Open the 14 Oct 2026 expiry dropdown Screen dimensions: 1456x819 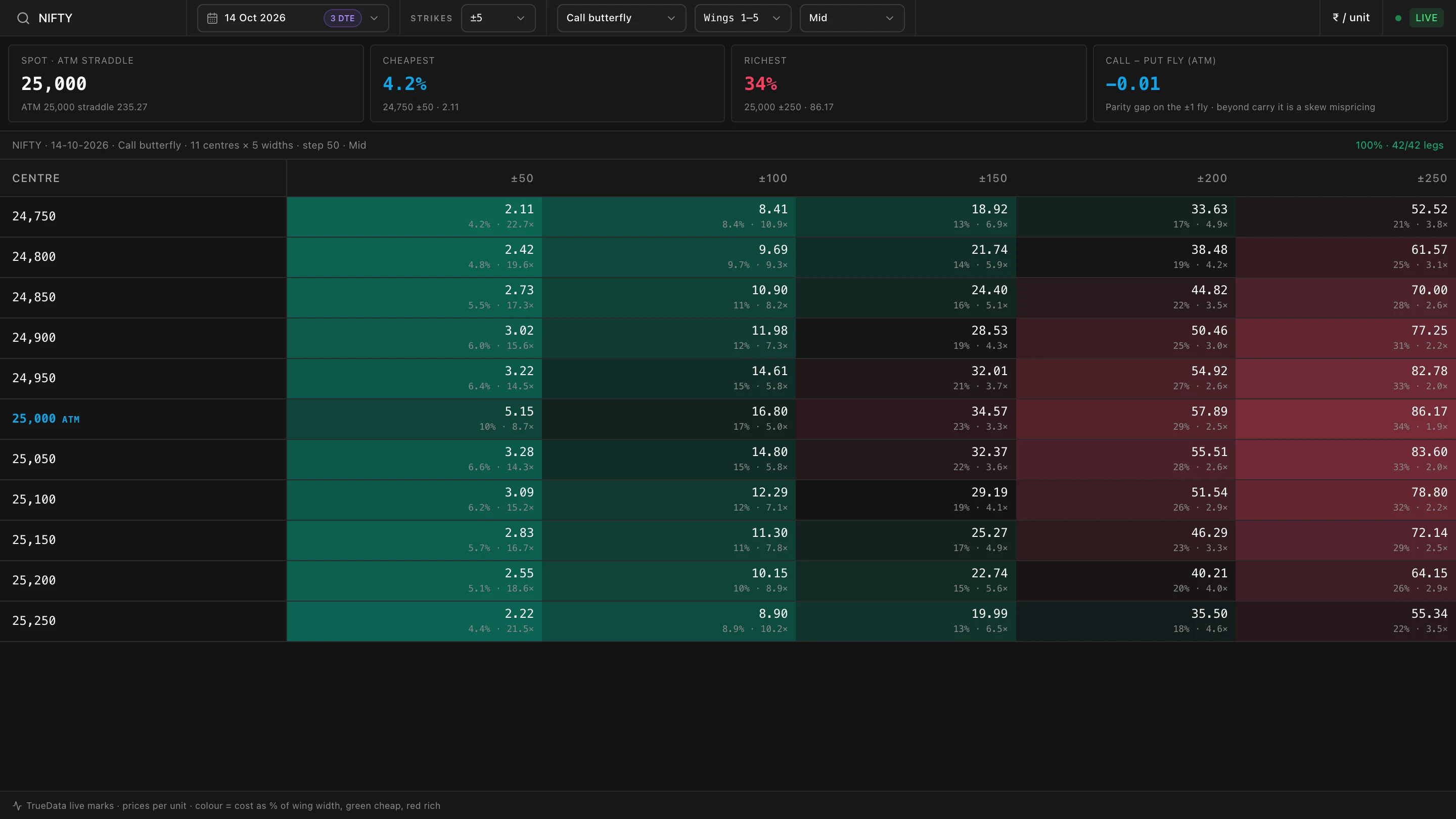pos(293,18)
